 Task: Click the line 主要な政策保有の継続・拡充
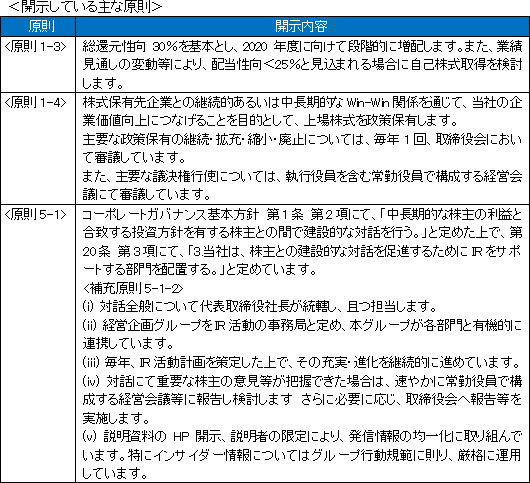coord(303,139)
